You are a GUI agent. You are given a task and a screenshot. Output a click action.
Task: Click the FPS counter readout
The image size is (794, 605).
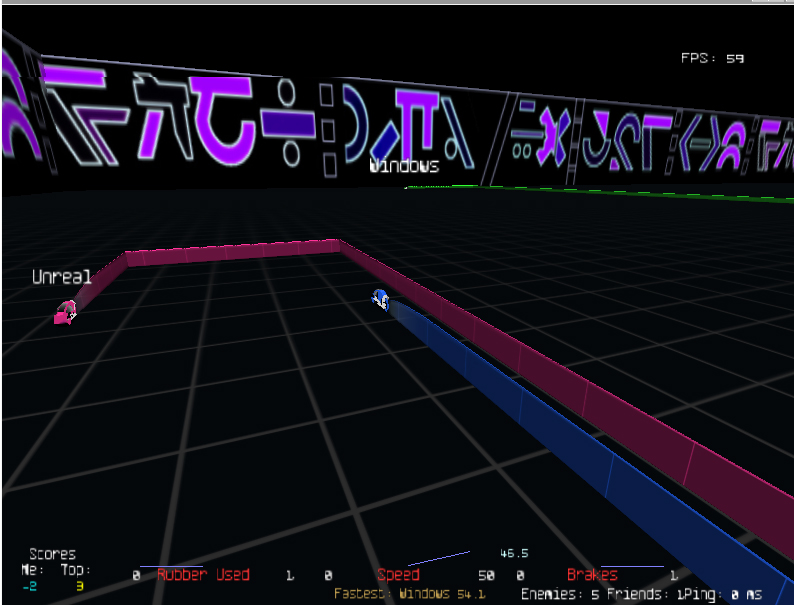tap(712, 59)
